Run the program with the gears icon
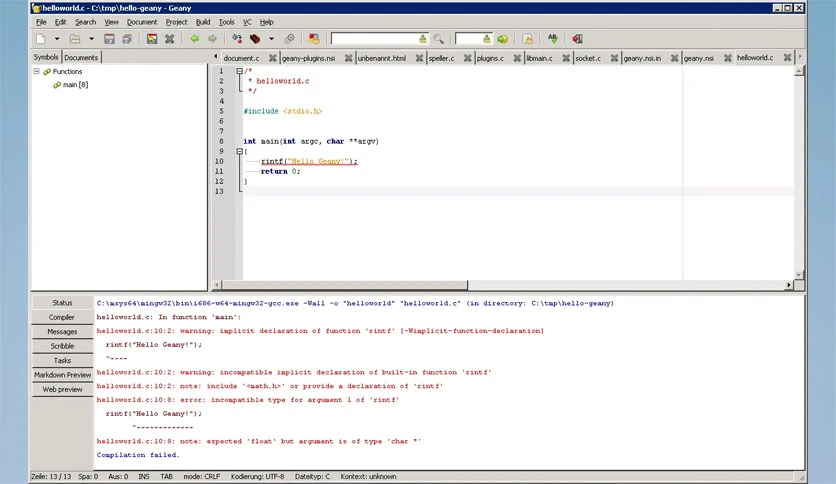The height and width of the screenshot is (484, 836). [289, 39]
